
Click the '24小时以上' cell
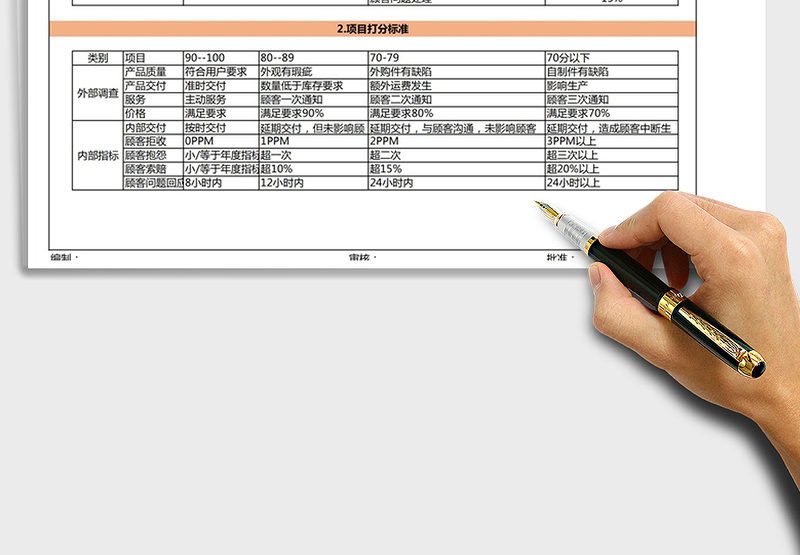(x=611, y=184)
